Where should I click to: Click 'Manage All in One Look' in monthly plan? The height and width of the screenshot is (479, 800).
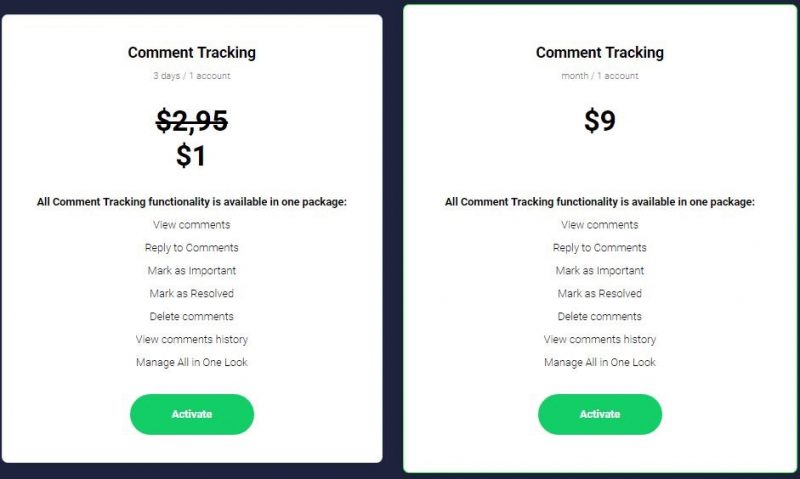[600, 362]
